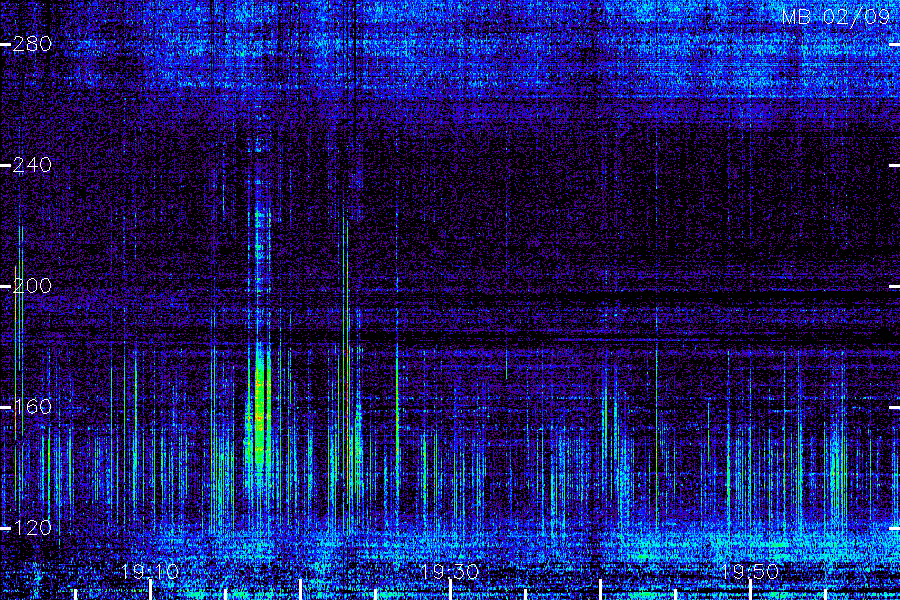
Task: Click the 19:50 time axis label
Action: (x=750, y=571)
